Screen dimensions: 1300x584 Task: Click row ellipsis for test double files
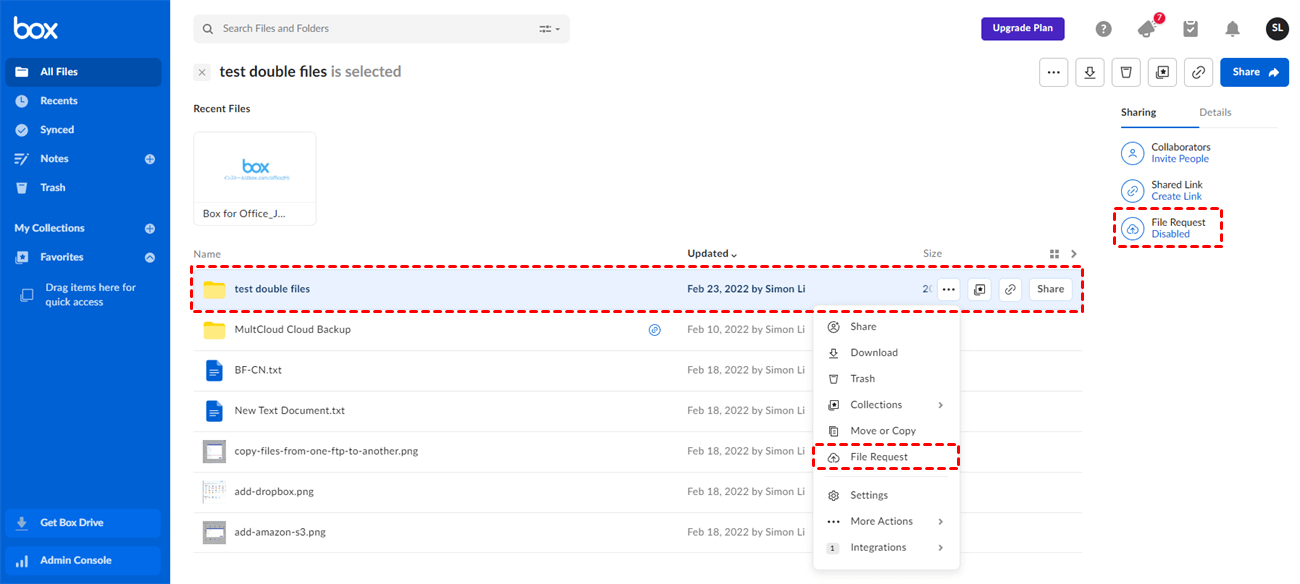tap(949, 289)
